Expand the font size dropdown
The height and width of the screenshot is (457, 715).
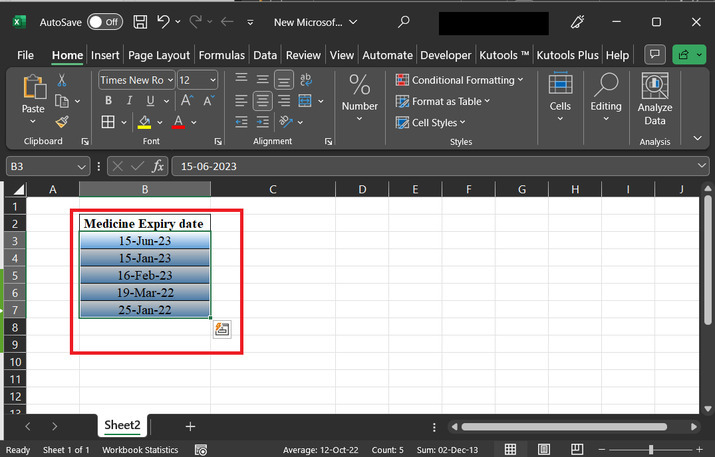212,80
